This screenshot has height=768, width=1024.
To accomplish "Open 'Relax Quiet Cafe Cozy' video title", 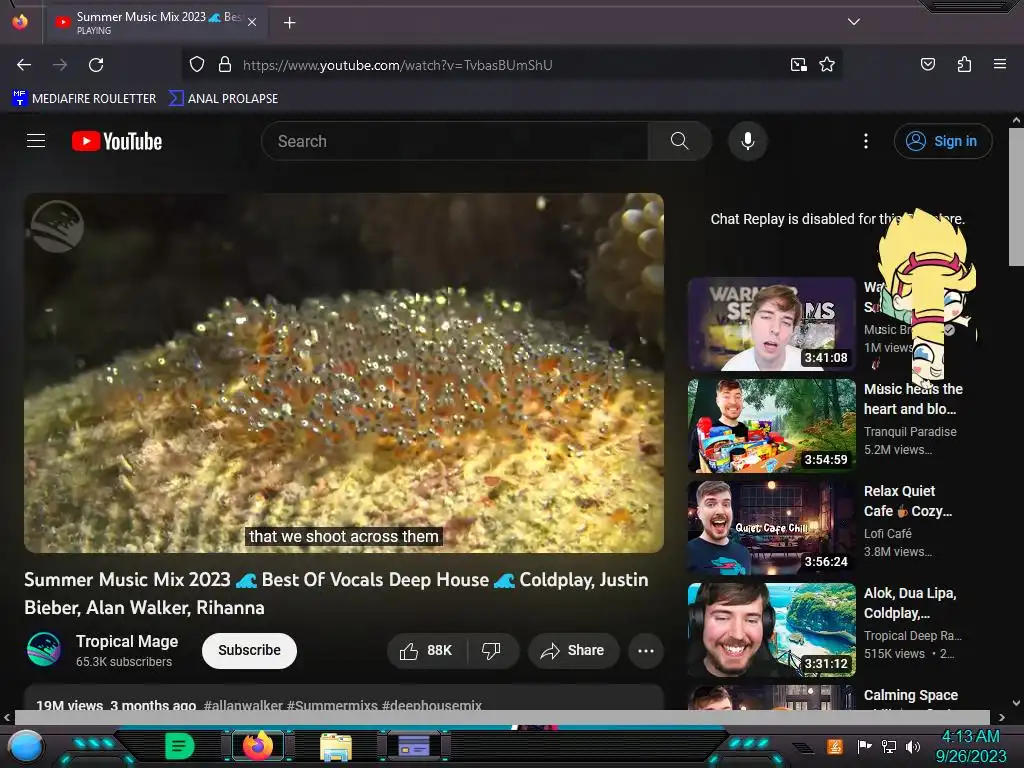I will point(908,501).
